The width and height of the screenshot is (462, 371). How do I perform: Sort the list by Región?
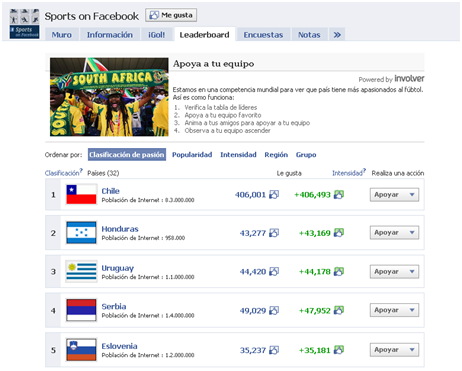(x=276, y=155)
